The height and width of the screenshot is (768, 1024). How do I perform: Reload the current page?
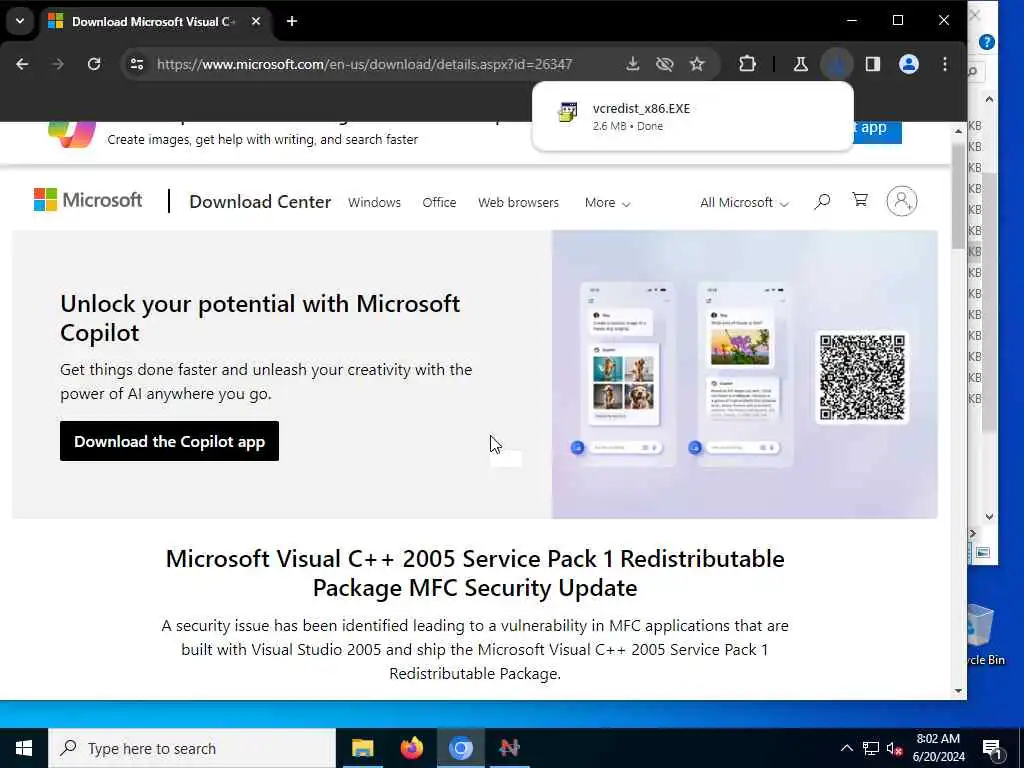[94, 64]
